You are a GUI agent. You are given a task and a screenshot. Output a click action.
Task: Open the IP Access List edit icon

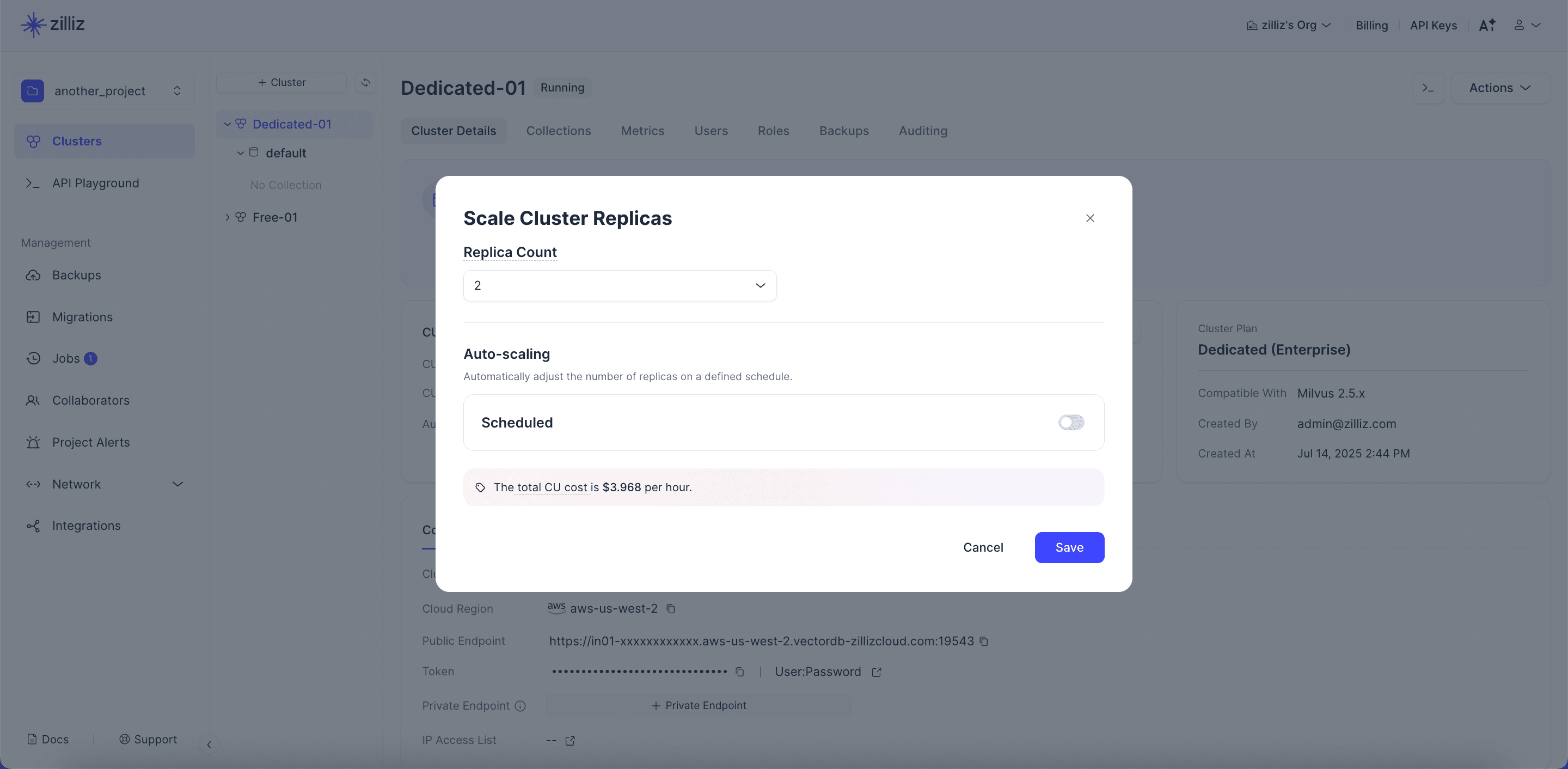coord(571,741)
